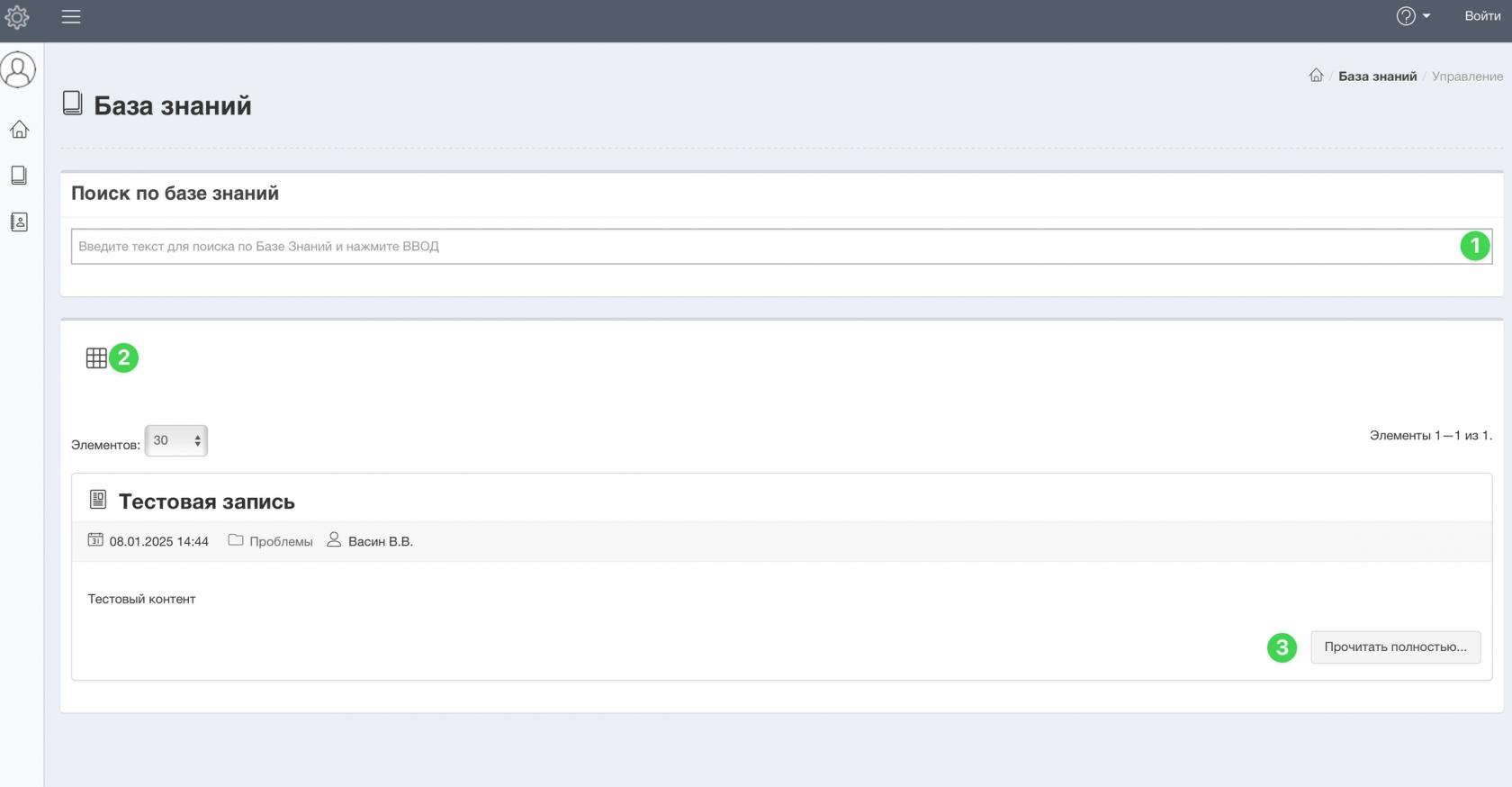The height and width of the screenshot is (787, 1512).
Task: Click the Проблемы category folder label
Action: [x=281, y=541]
